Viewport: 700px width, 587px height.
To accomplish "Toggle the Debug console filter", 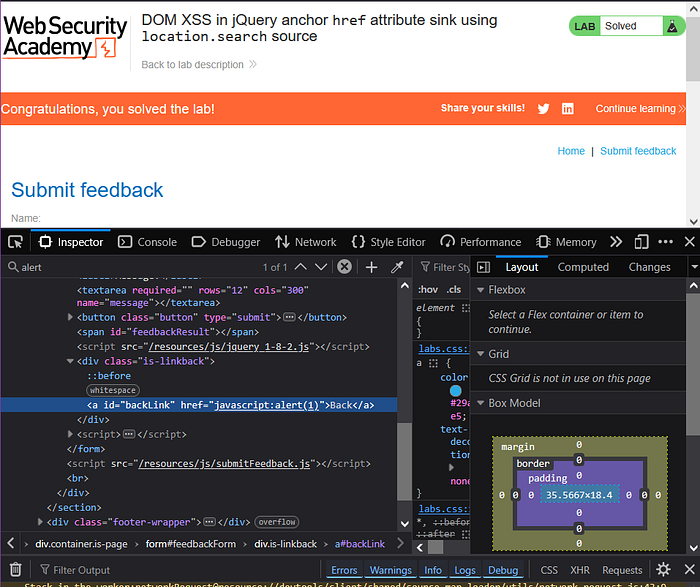I will [503, 570].
